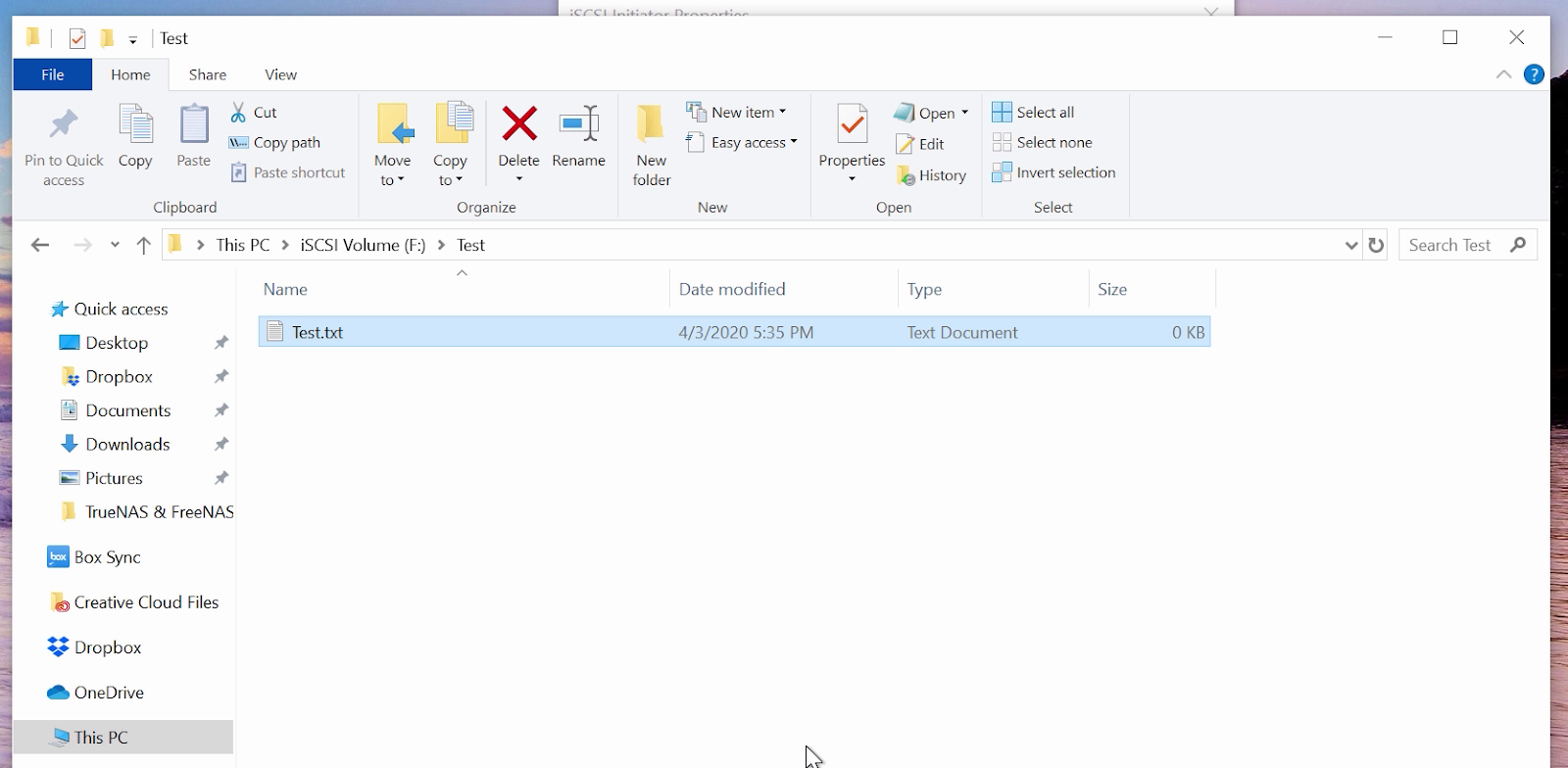The height and width of the screenshot is (768, 1568).
Task: Expand the Properties button dropdown arrow
Action: [x=852, y=179]
